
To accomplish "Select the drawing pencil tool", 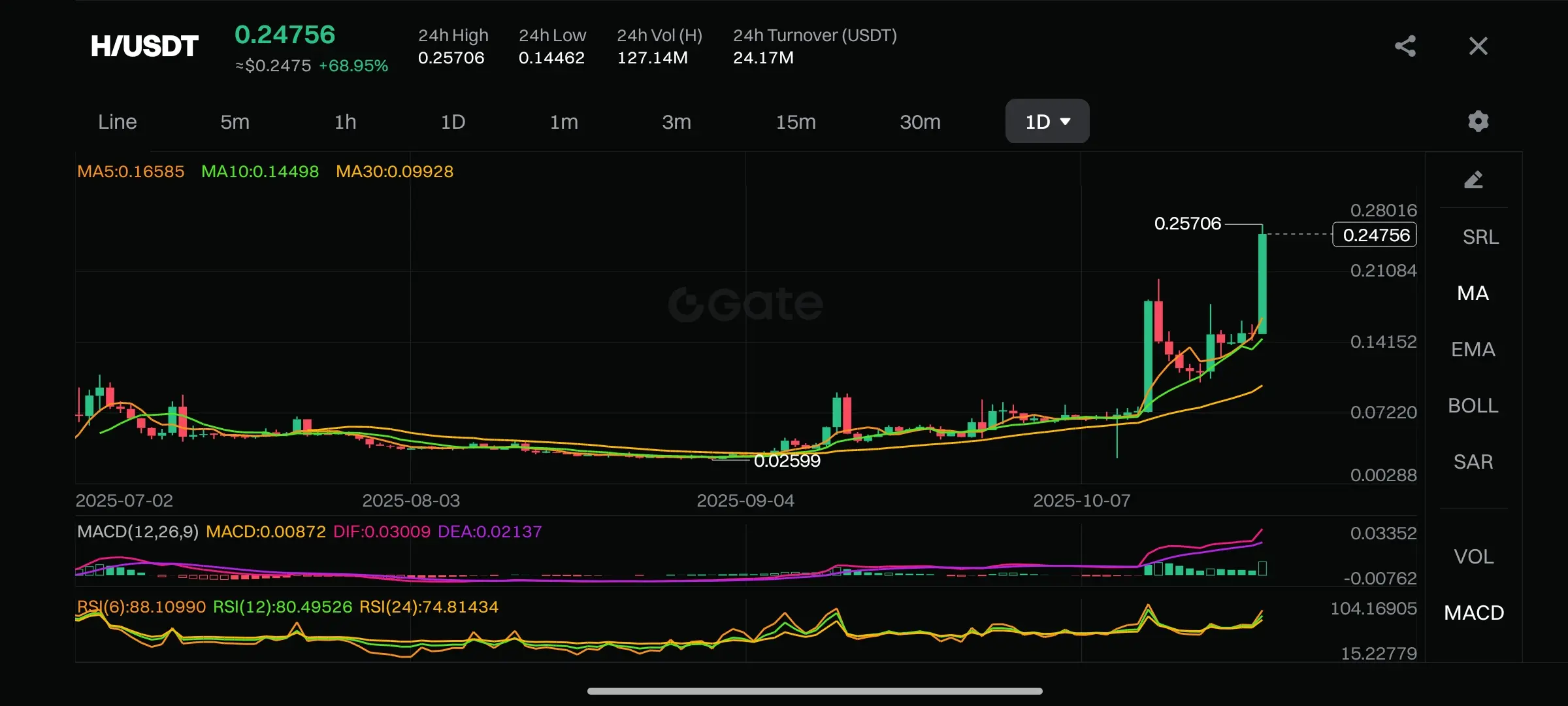I will [1473, 180].
